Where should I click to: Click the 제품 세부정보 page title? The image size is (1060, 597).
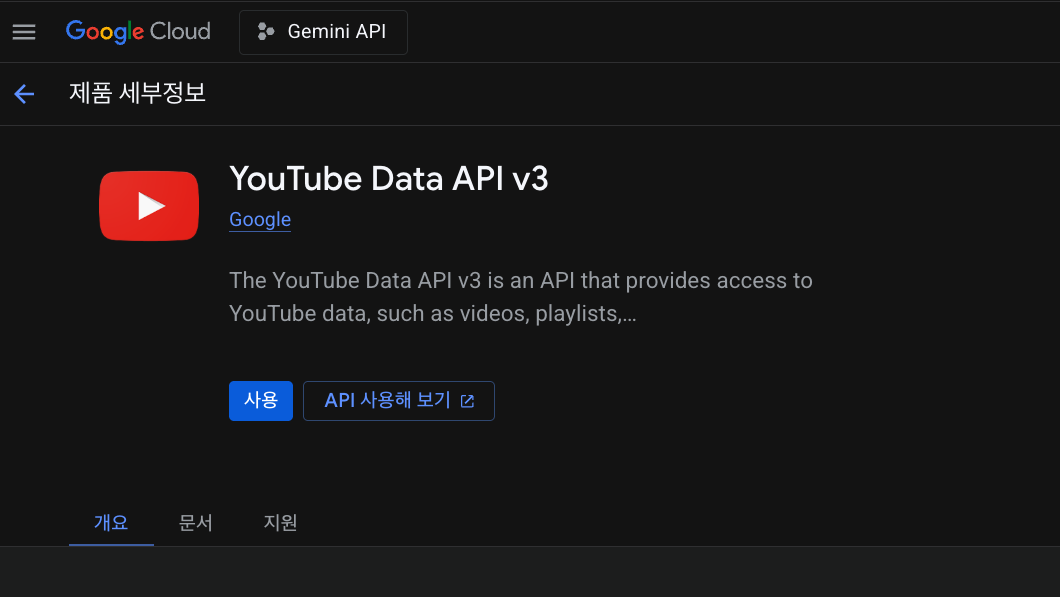click(x=137, y=94)
